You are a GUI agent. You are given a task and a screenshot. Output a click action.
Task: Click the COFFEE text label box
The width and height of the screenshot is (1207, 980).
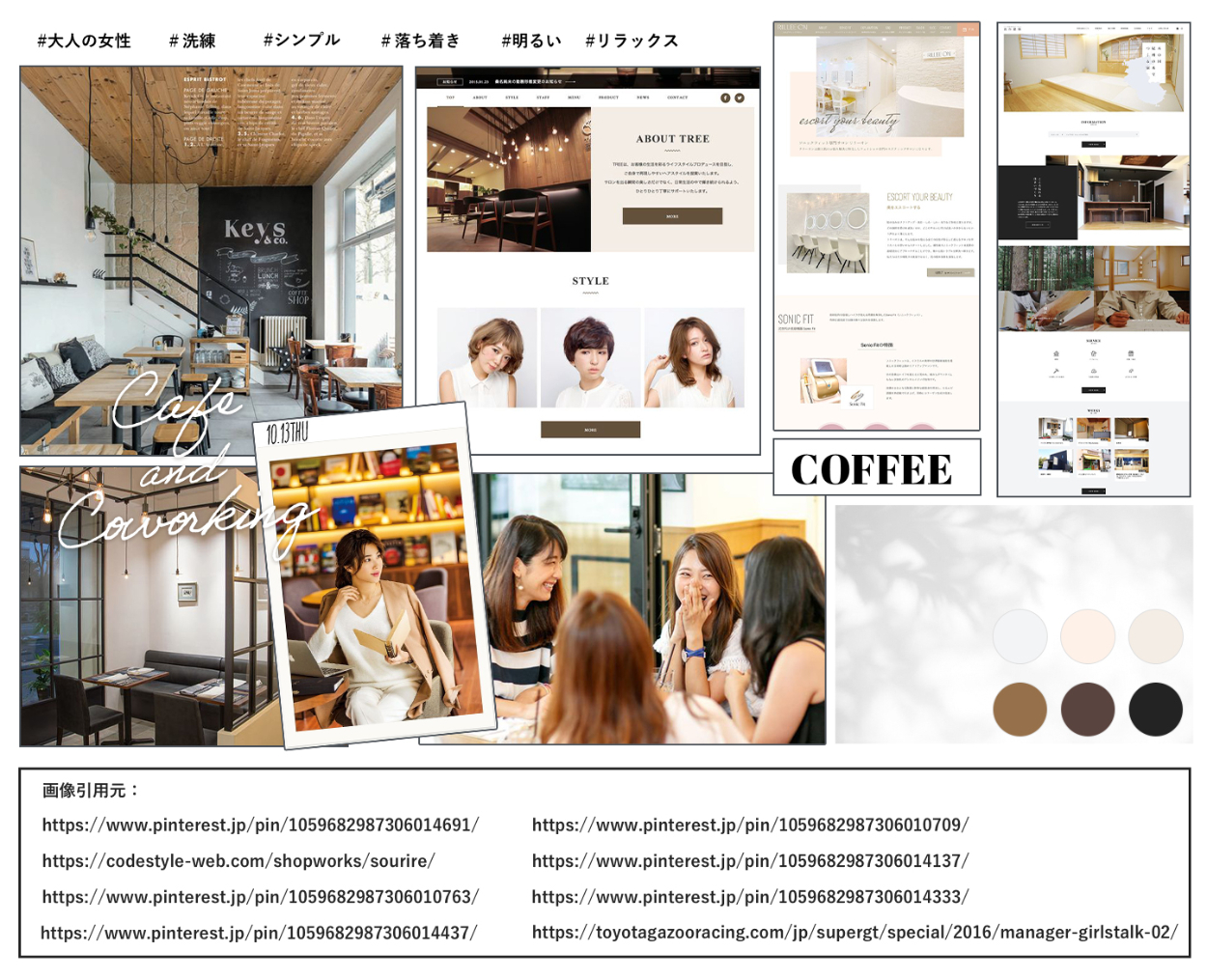[x=876, y=468]
